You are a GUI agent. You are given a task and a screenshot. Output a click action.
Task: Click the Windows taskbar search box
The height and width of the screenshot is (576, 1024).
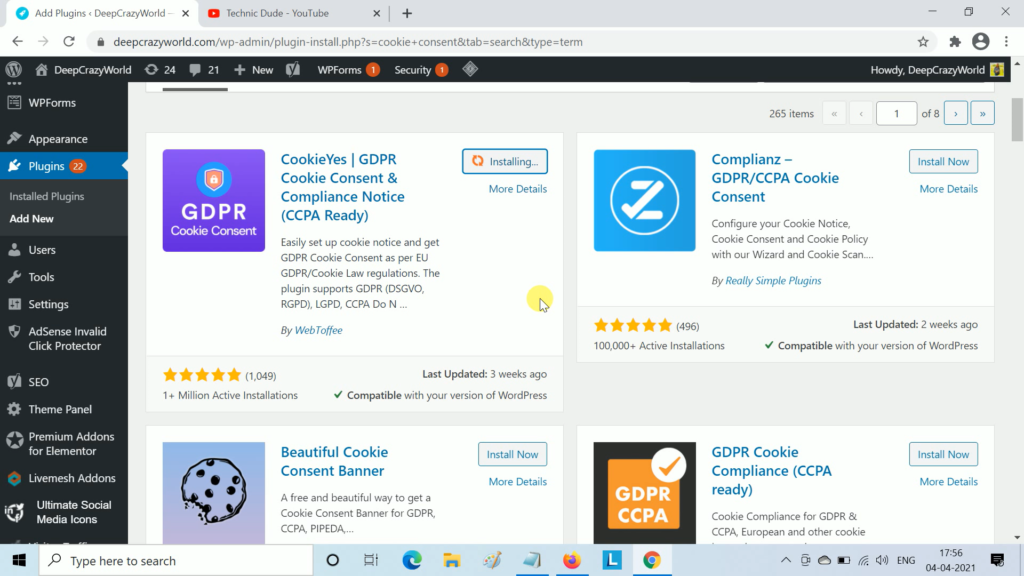(x=176, y=560)
